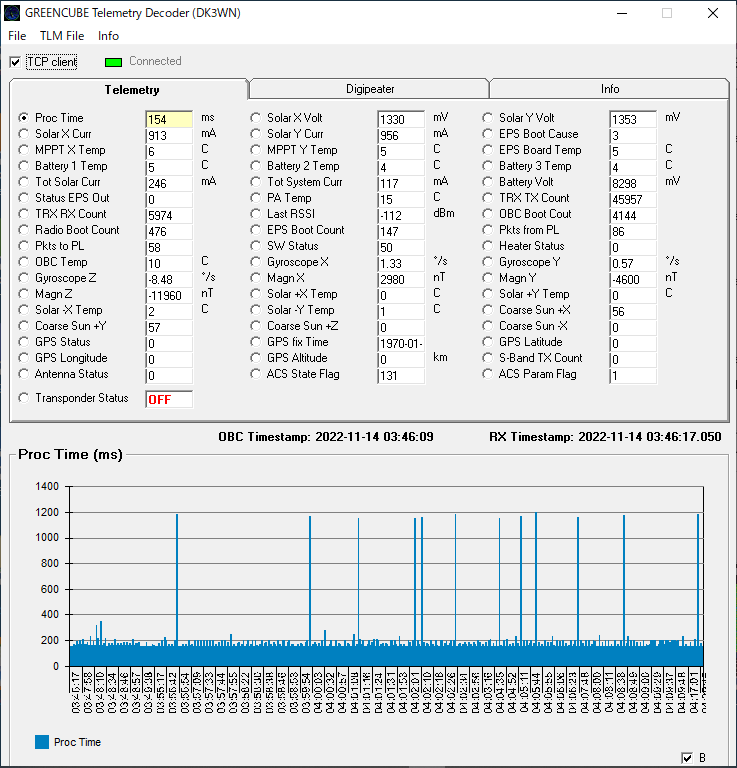Select the Last RSSI radio button
The image size is (737, 768).
(x=255, y=214)
